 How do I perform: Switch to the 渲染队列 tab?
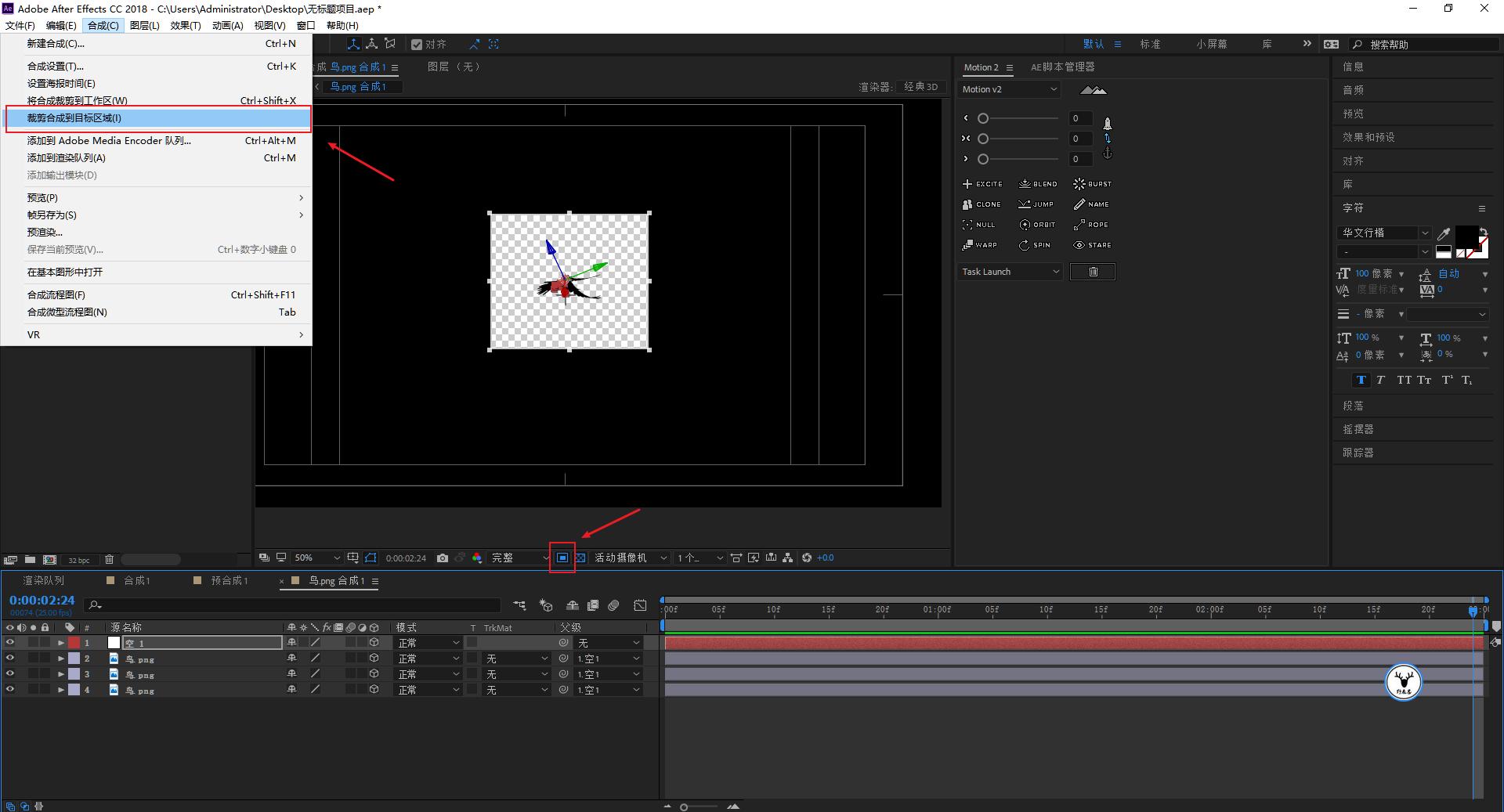[x=43, y=581]
